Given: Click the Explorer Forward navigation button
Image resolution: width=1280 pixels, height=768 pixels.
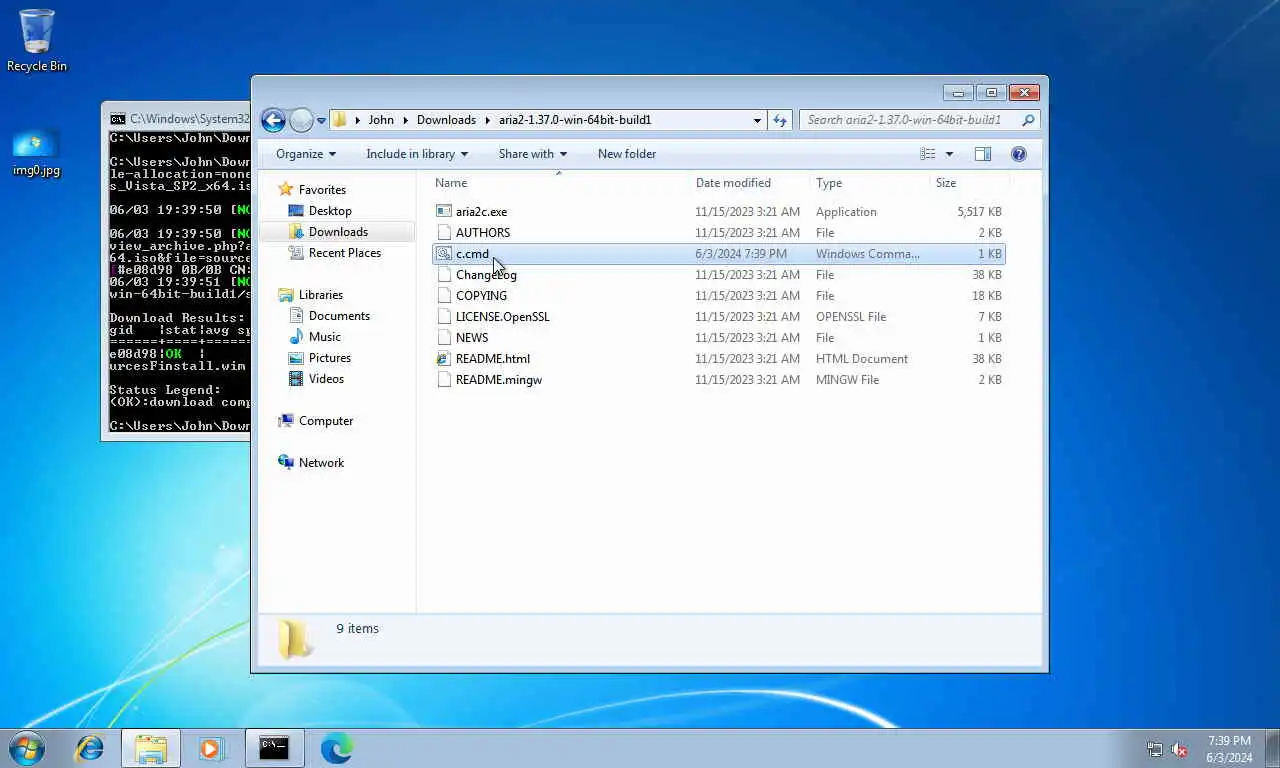Looking at the screenshot, I should (x=301, y=120).
